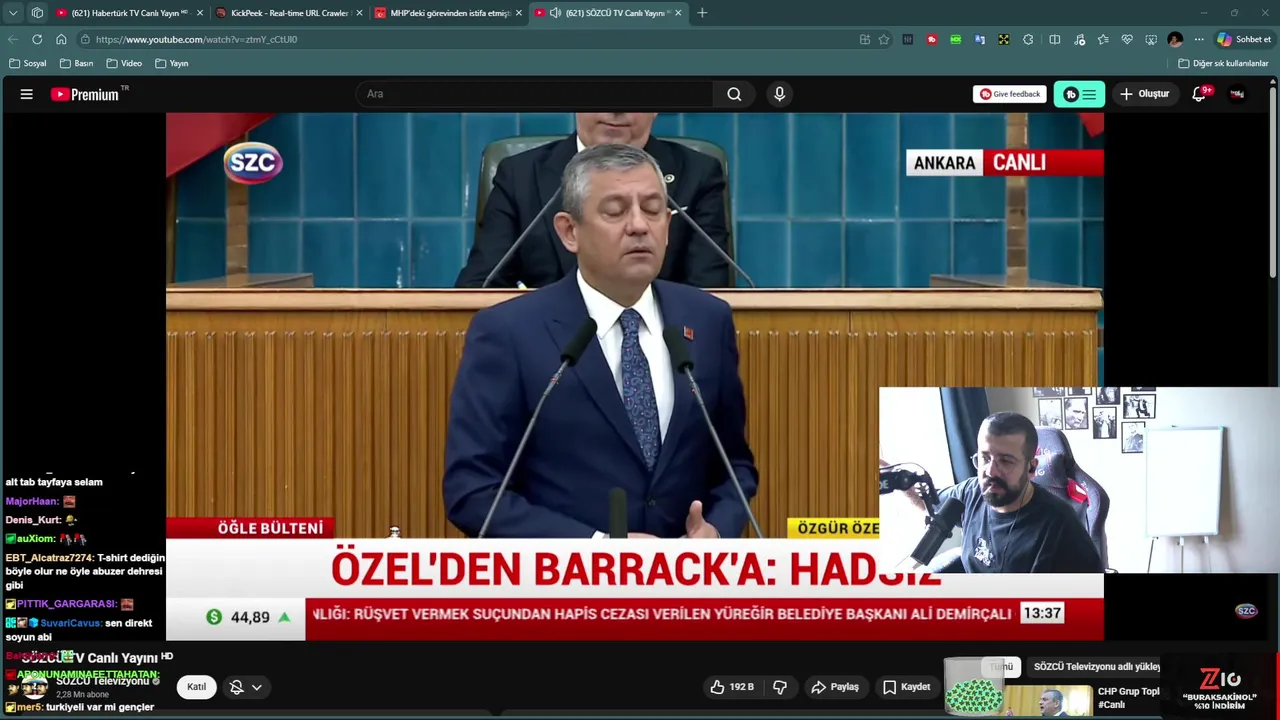The image size is (1280, 720).
Task: Open Sohbet et Copilot chat button
Action: point(1243,39)
